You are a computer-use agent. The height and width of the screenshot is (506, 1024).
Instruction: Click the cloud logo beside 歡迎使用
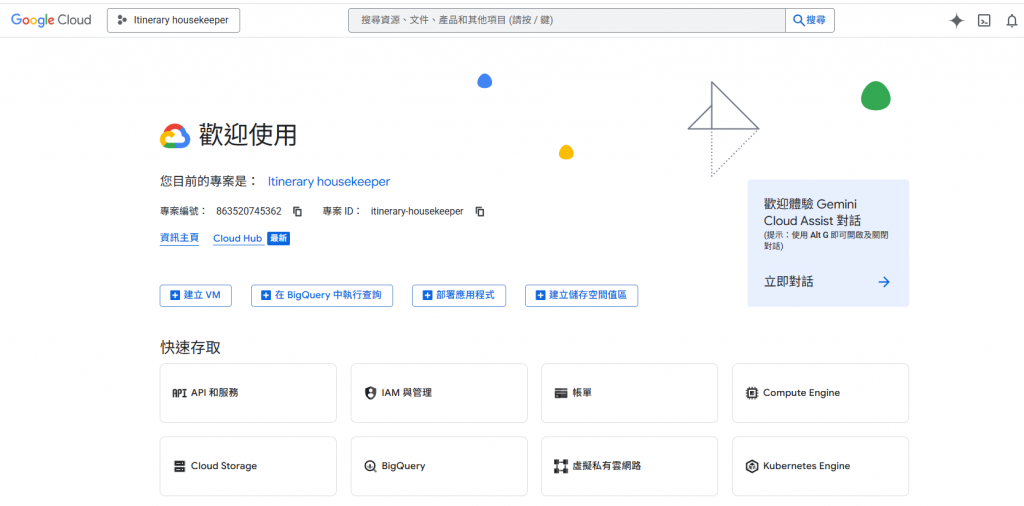[x=175, y=136]
